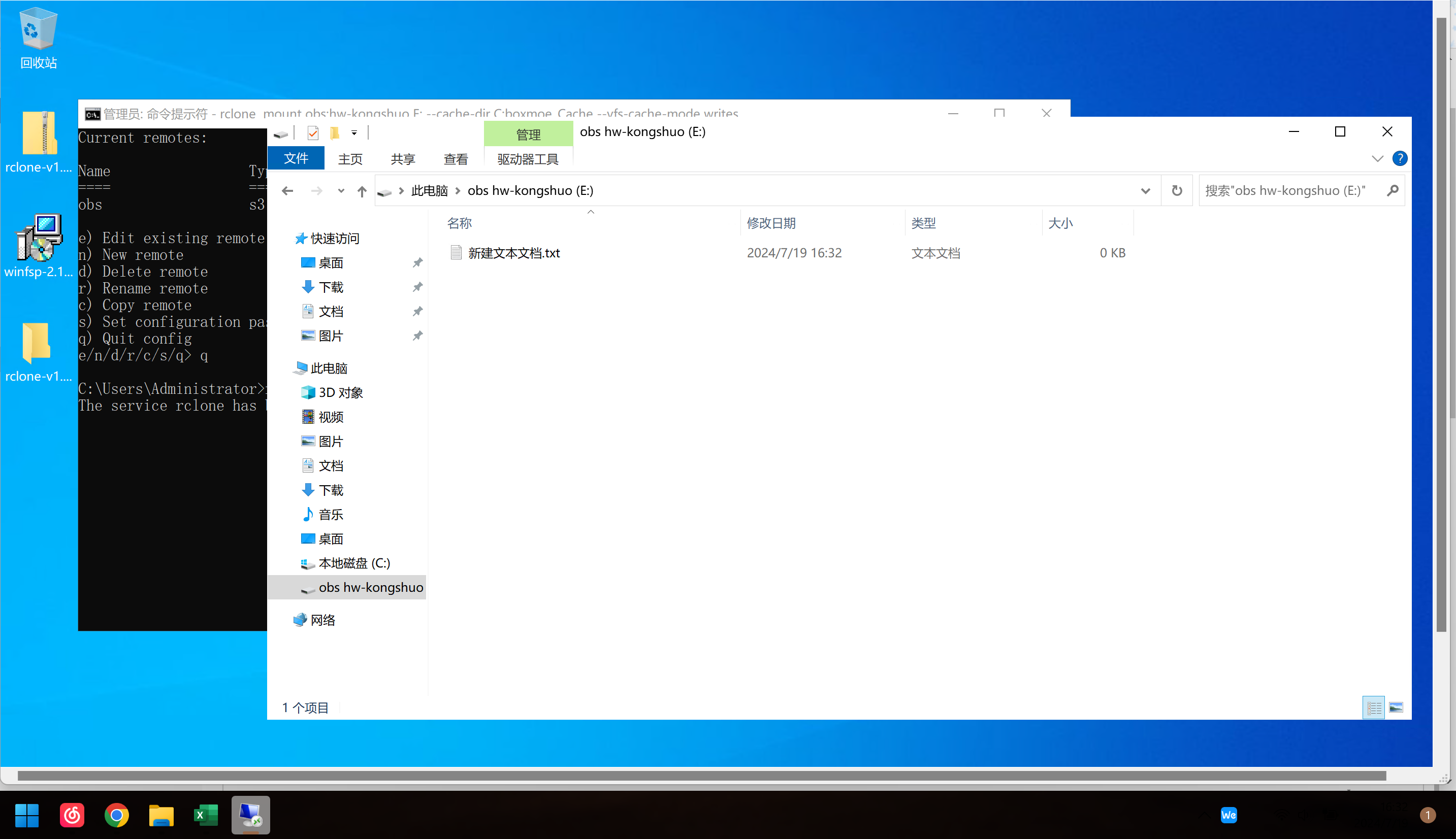
Task: Click the Properties checkmark icon in the quick access toolbar
Action: (x=313, y=133)
